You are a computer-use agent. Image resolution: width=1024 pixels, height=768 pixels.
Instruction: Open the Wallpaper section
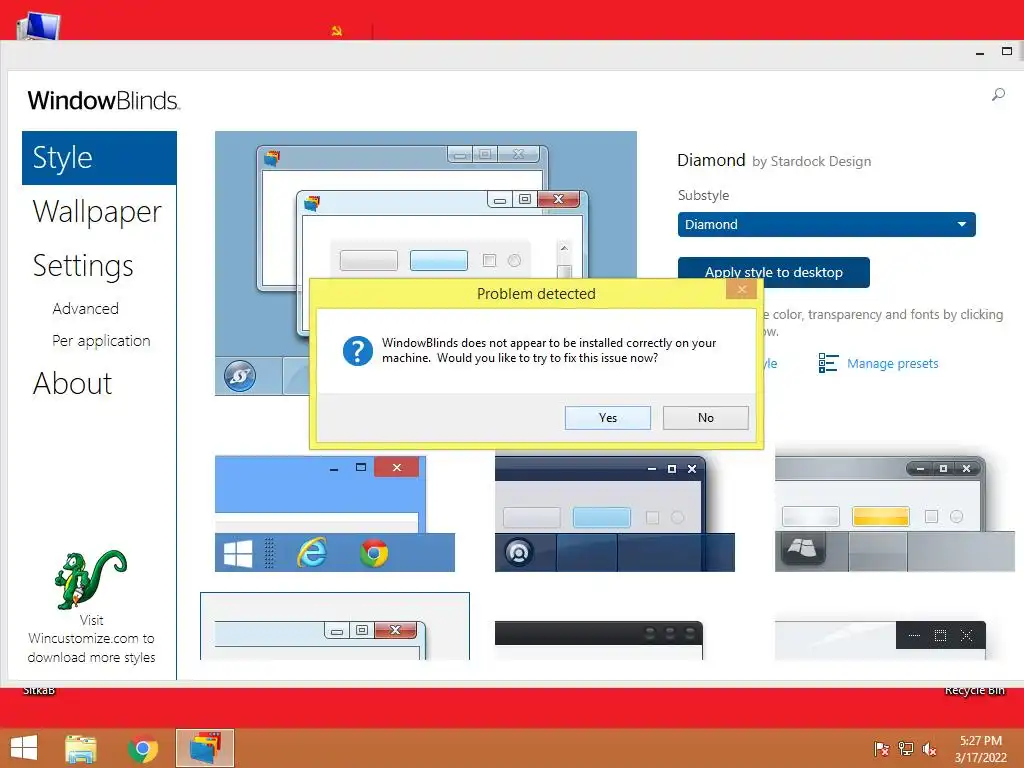coord(97,212)
